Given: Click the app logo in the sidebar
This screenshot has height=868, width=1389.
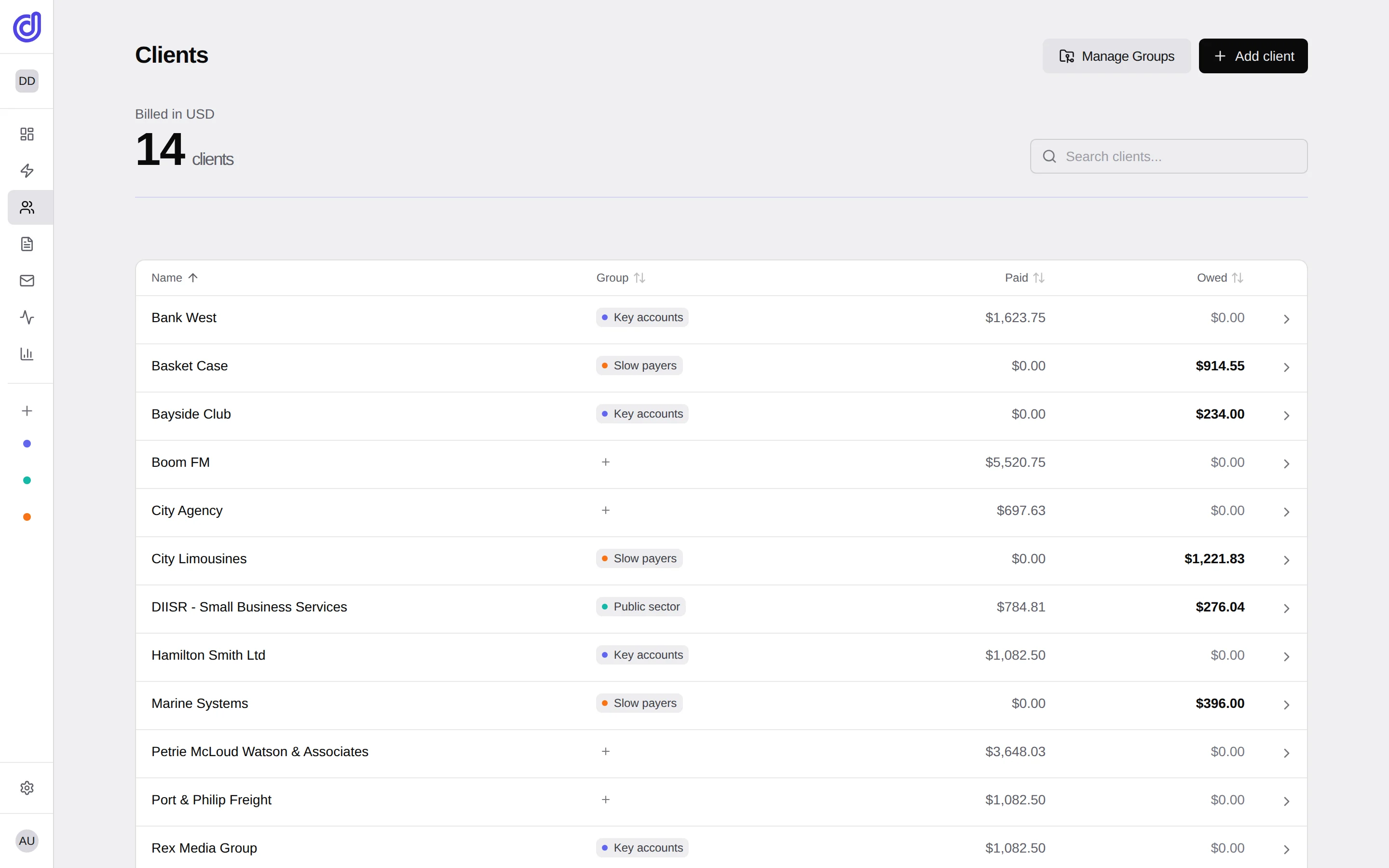Looking at the screenshot, I should 27,27.
